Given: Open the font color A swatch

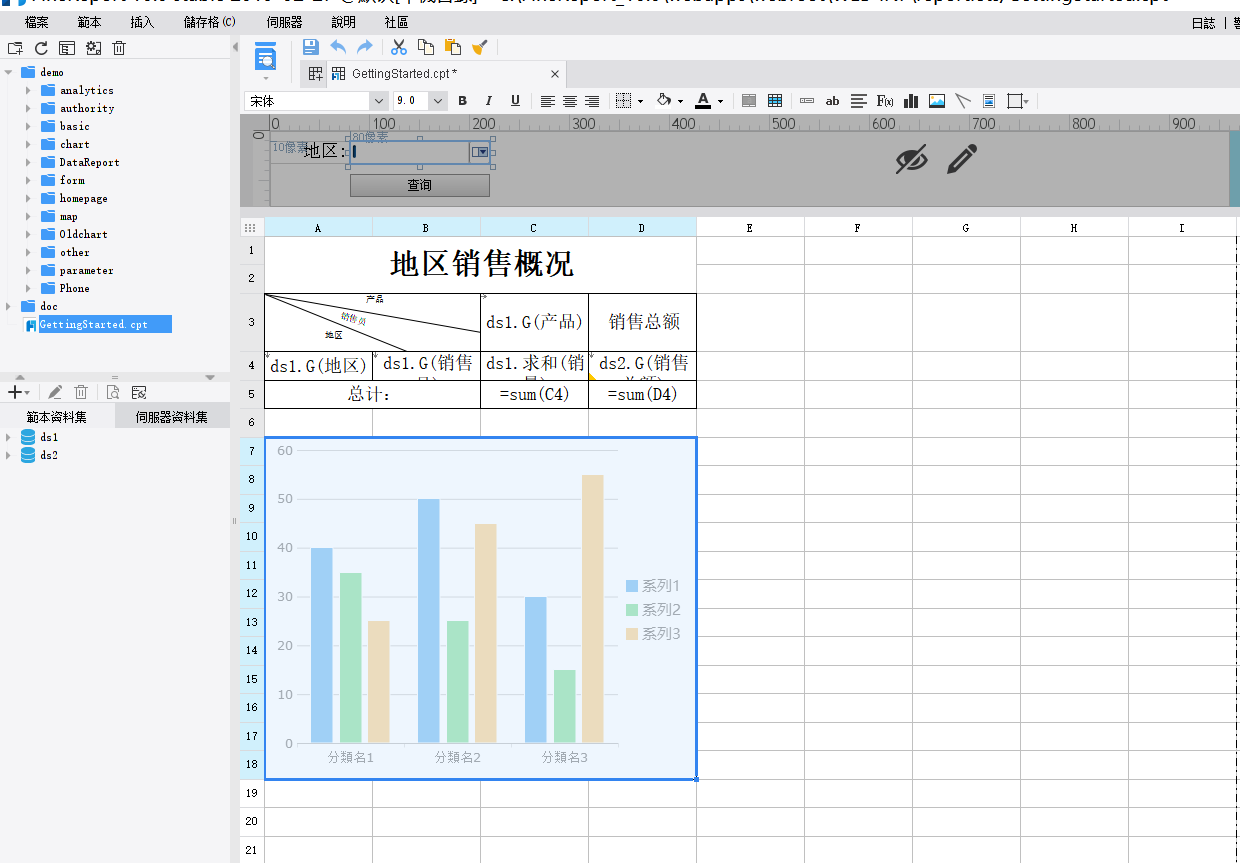Looking at the screenshot, I should point(703,101).
